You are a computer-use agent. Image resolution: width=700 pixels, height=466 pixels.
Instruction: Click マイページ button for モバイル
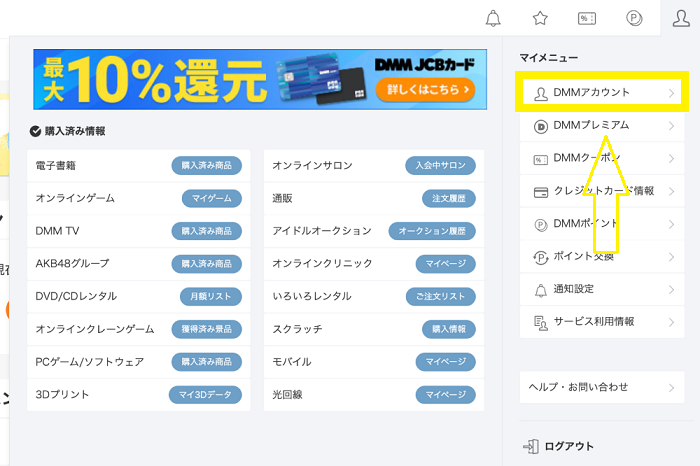pos(446,362)
